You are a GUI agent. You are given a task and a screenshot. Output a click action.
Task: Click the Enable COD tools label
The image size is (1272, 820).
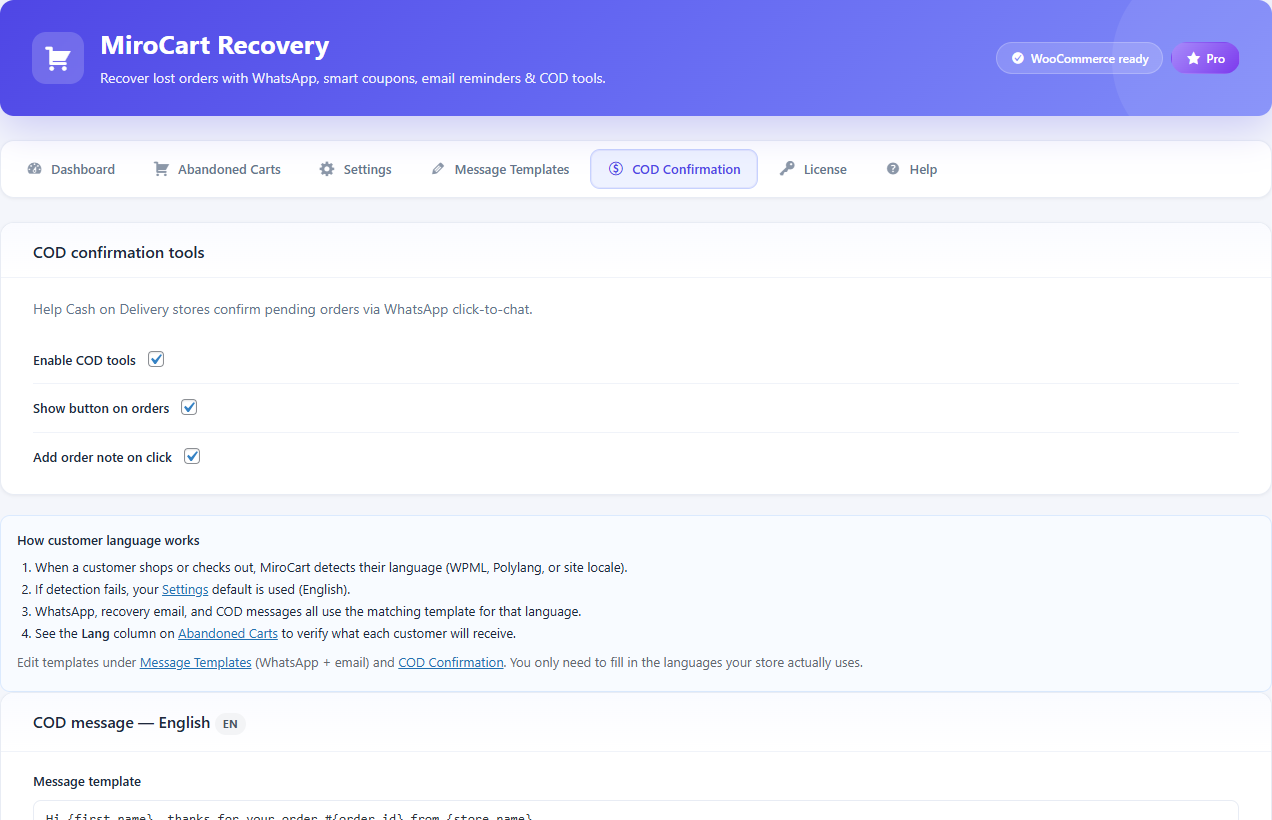tap(84, 360)
